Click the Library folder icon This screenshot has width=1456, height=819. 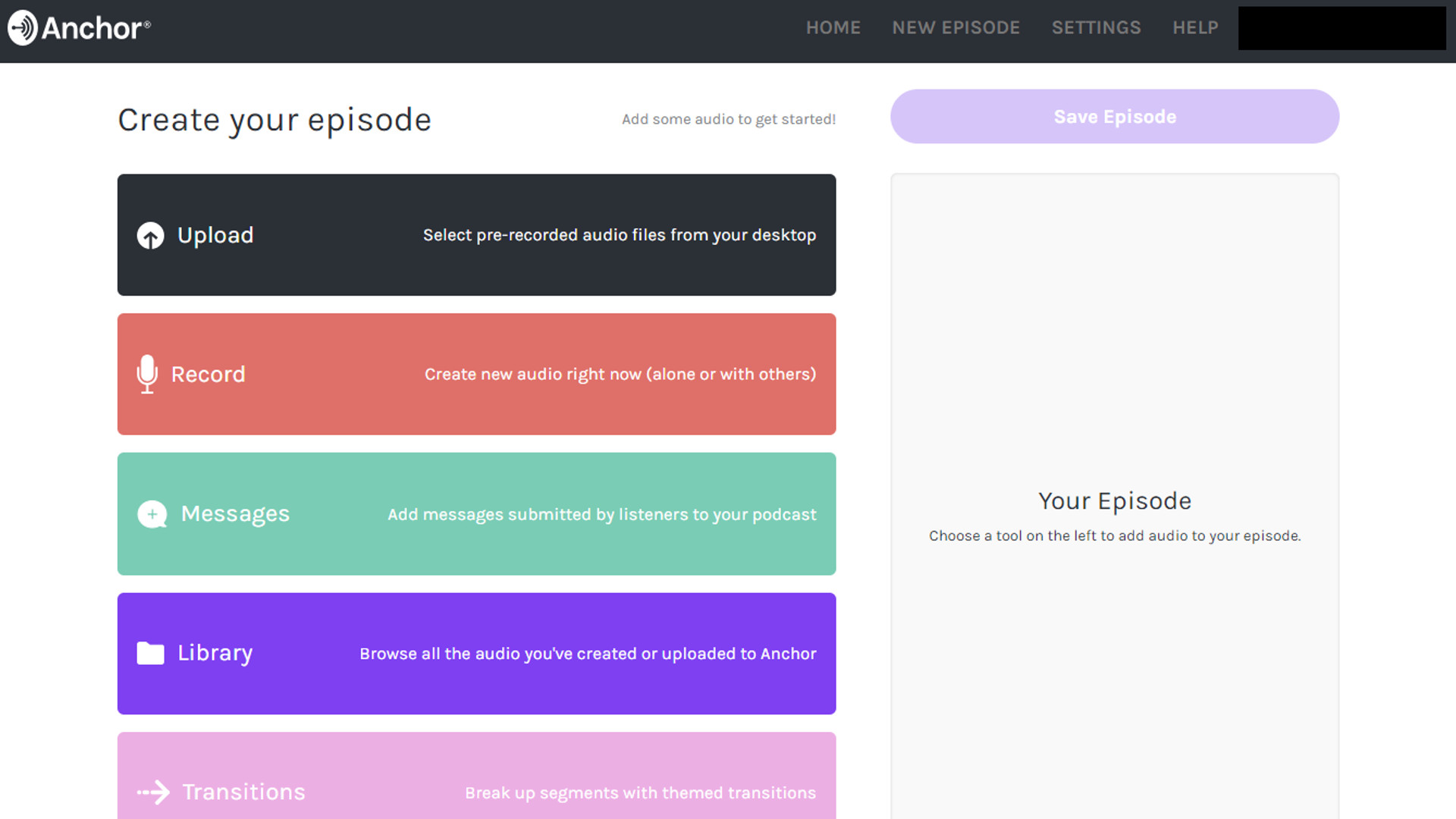tap(150, 653)
